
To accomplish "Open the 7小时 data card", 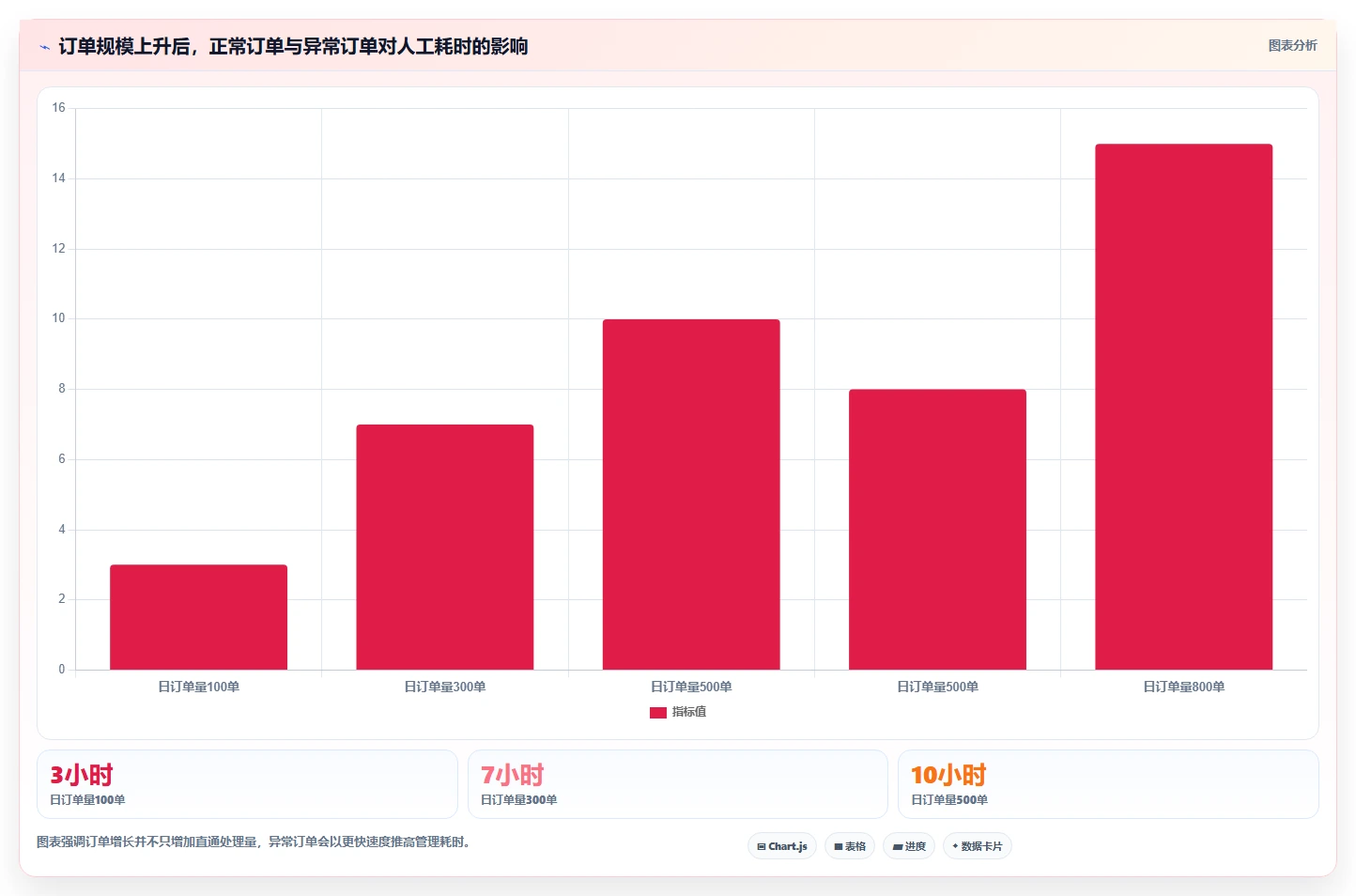I will (678, 784).
